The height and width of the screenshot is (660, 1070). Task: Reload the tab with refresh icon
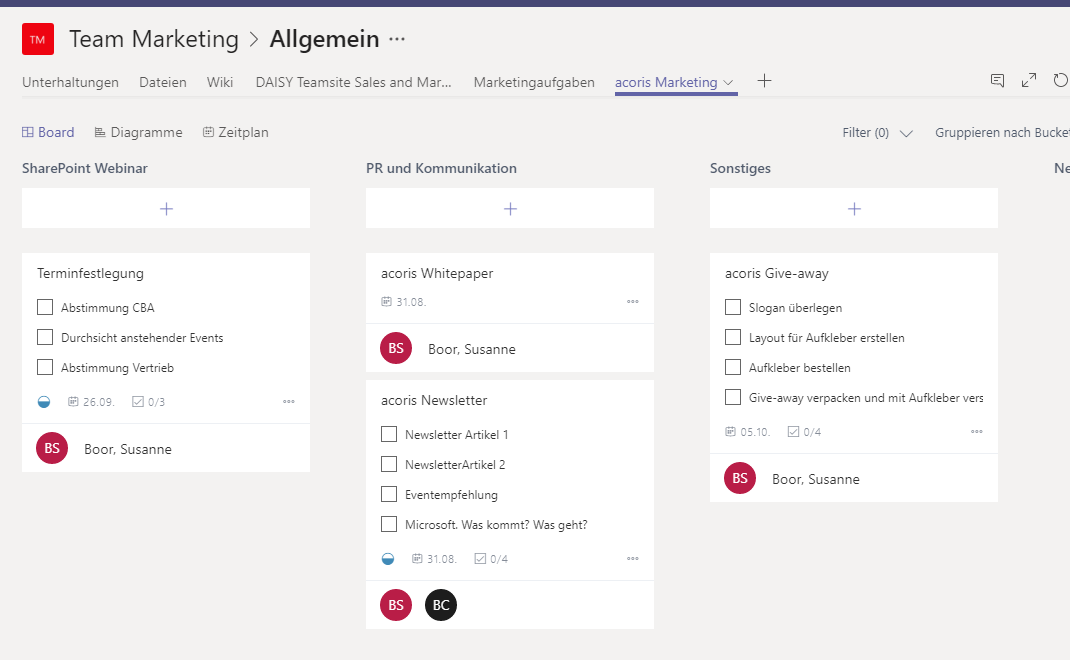(1060, 81)
